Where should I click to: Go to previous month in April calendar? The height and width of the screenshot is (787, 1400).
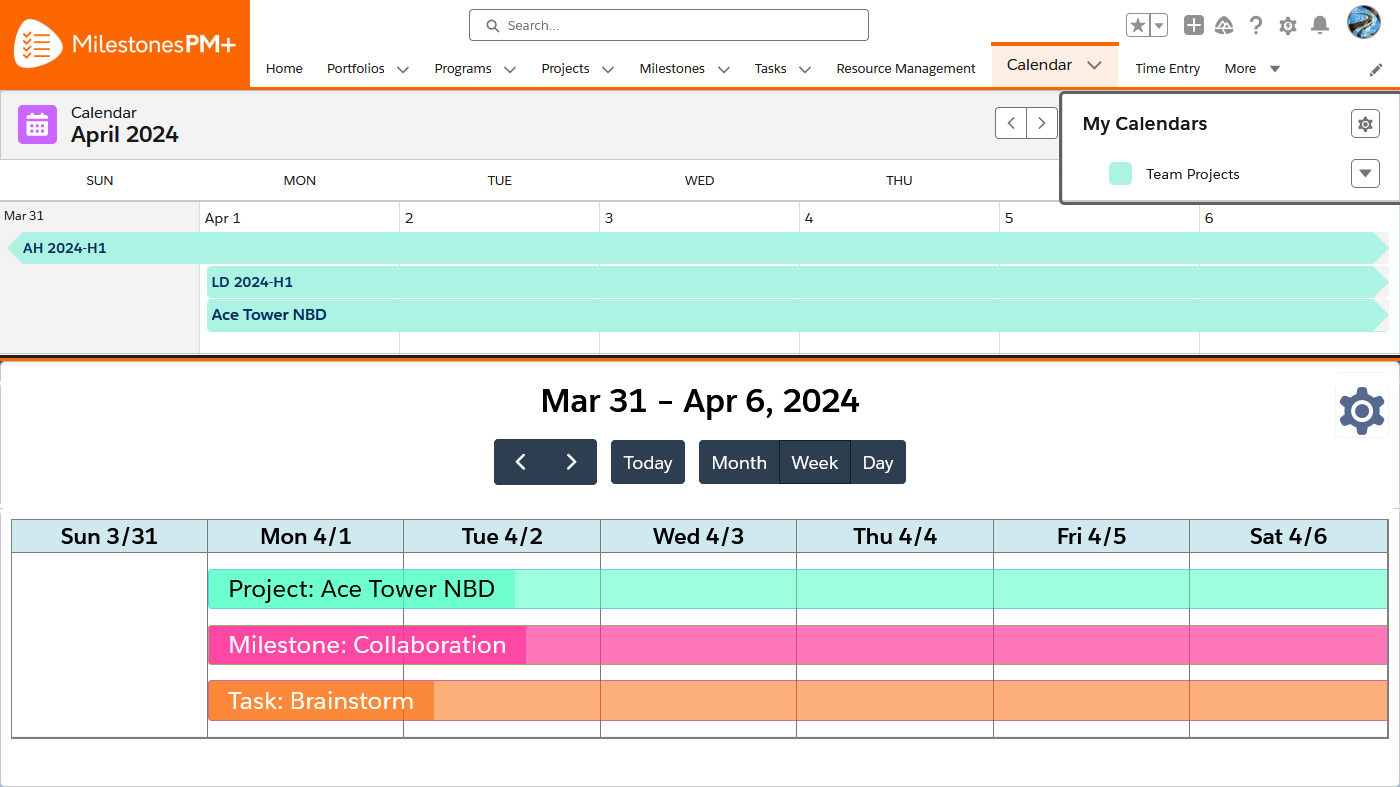tap(1011, 123)
